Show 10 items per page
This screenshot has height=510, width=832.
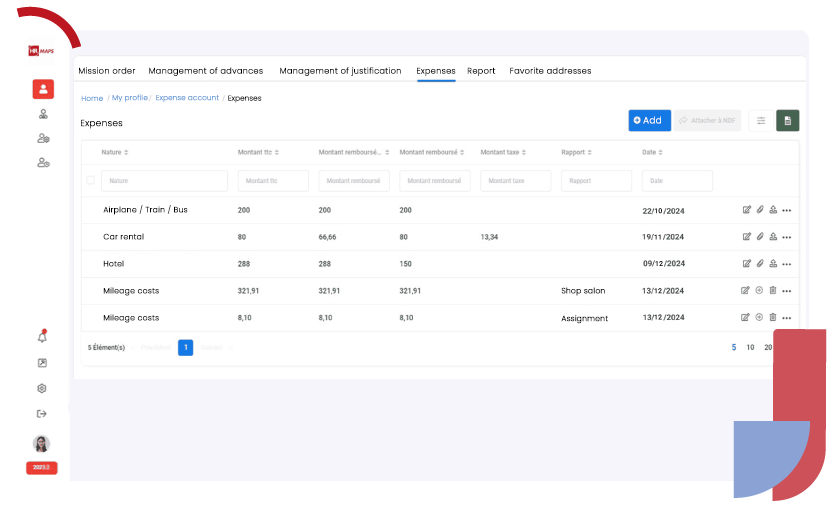[x=750, y=347]
